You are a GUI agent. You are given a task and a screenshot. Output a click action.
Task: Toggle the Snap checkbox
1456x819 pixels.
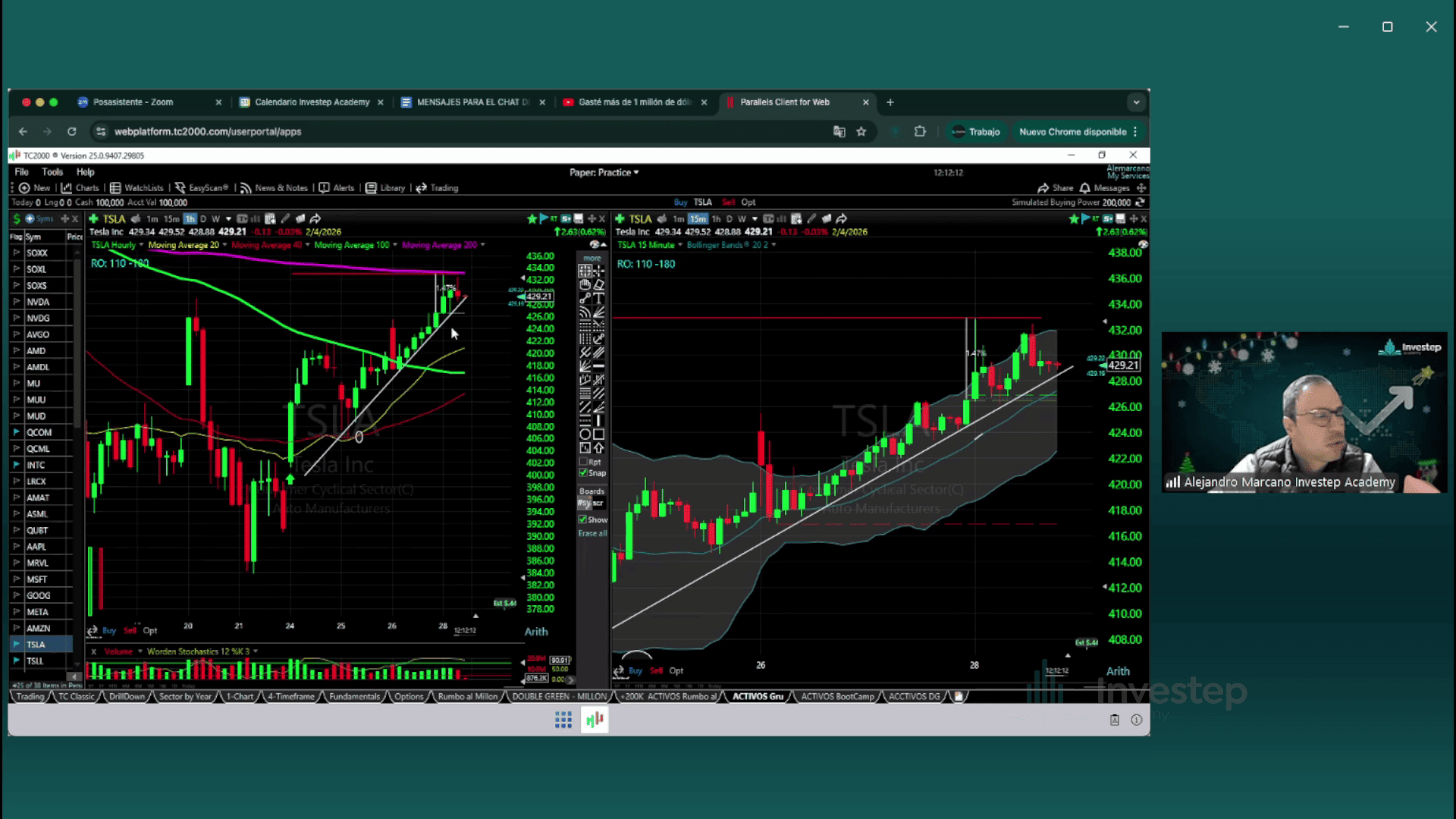pos(583,472)
